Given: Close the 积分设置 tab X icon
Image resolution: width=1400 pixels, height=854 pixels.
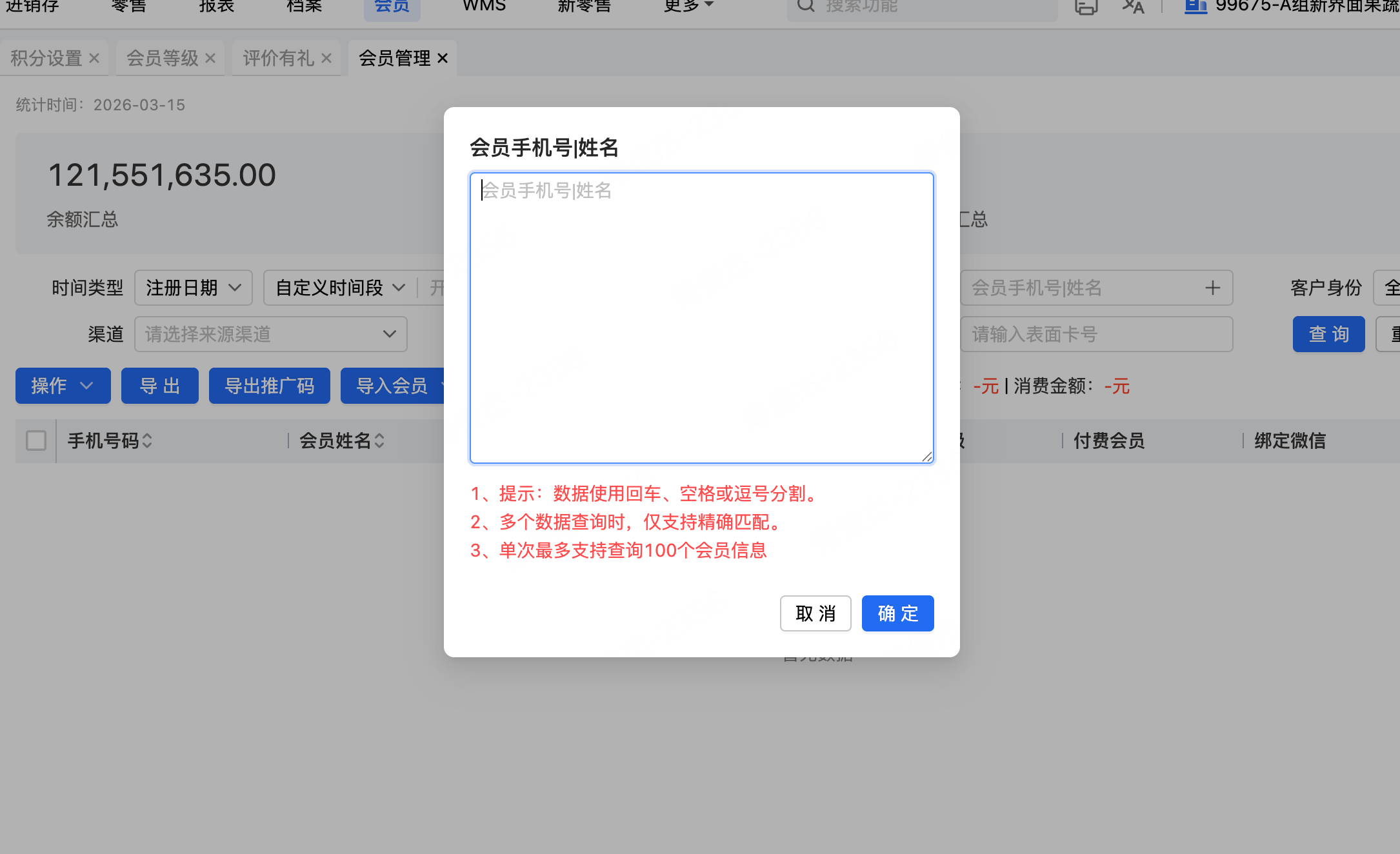Looking at the screenshot, I should click(x=94, y=59).
